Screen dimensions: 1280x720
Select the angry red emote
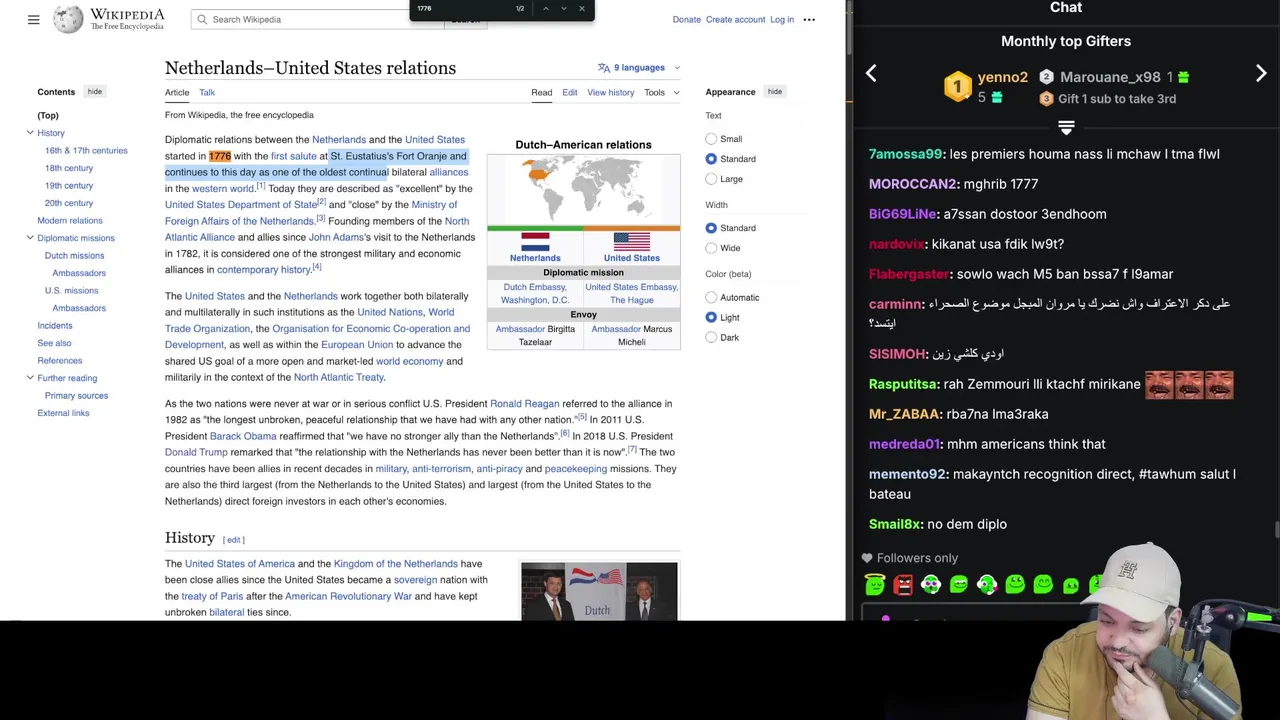tap(903, 585)
